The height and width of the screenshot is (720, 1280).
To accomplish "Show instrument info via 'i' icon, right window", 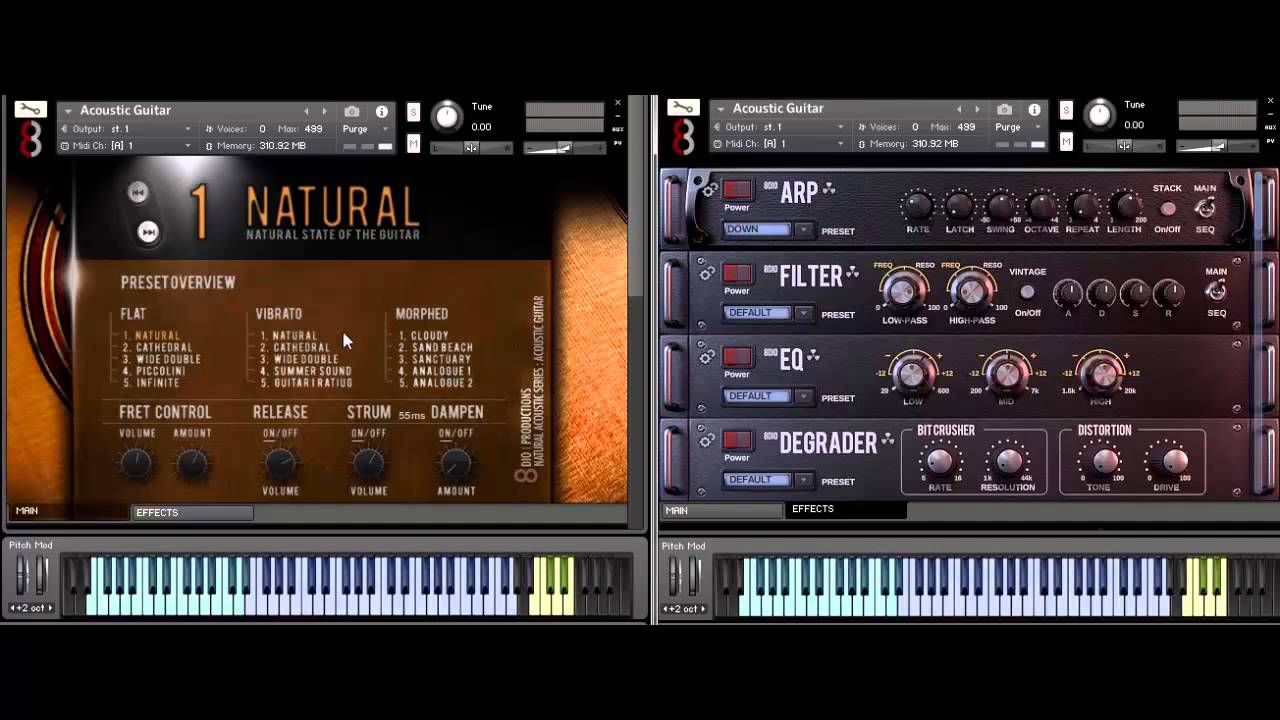I will tap(1034, 109).
